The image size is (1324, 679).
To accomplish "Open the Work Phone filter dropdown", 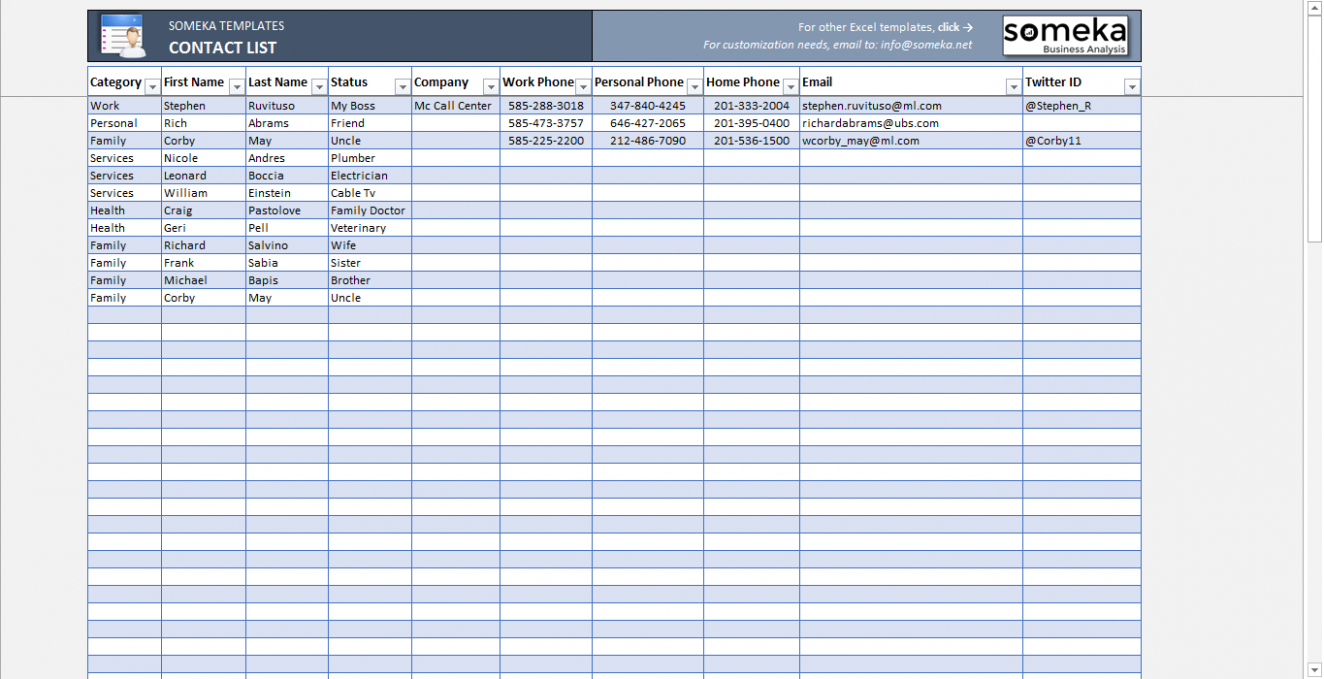I will point(582,87).
